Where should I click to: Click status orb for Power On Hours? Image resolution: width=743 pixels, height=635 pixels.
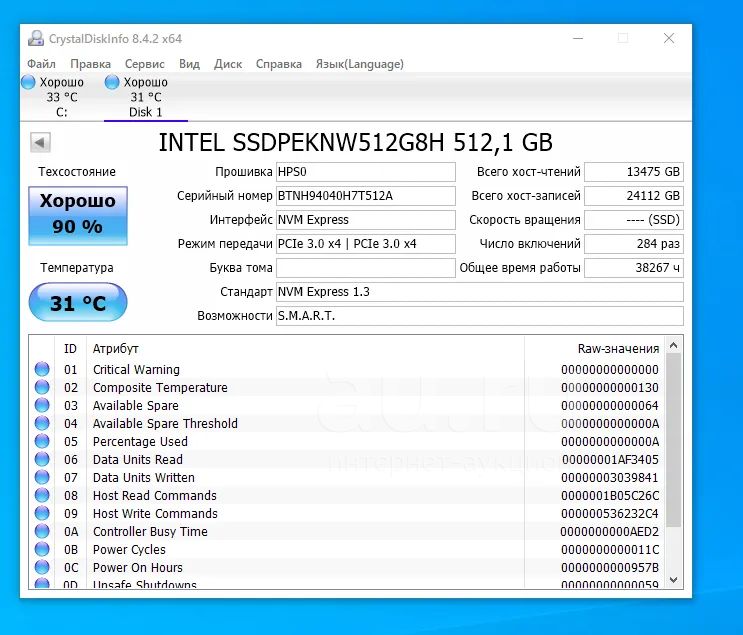point(42,567)
